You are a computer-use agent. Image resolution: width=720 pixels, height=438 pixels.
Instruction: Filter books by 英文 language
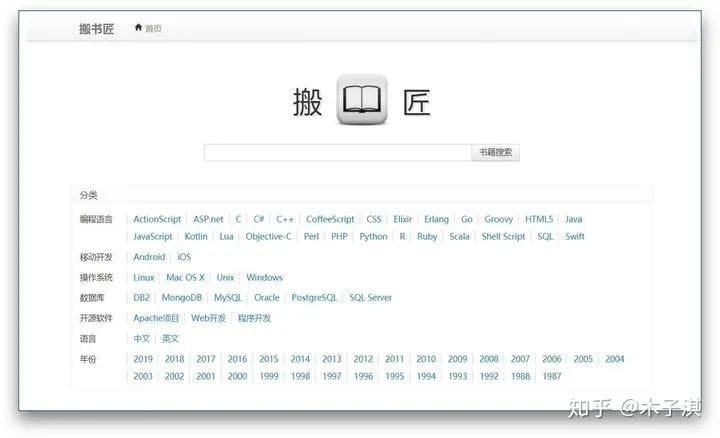(x=170, y=338)
